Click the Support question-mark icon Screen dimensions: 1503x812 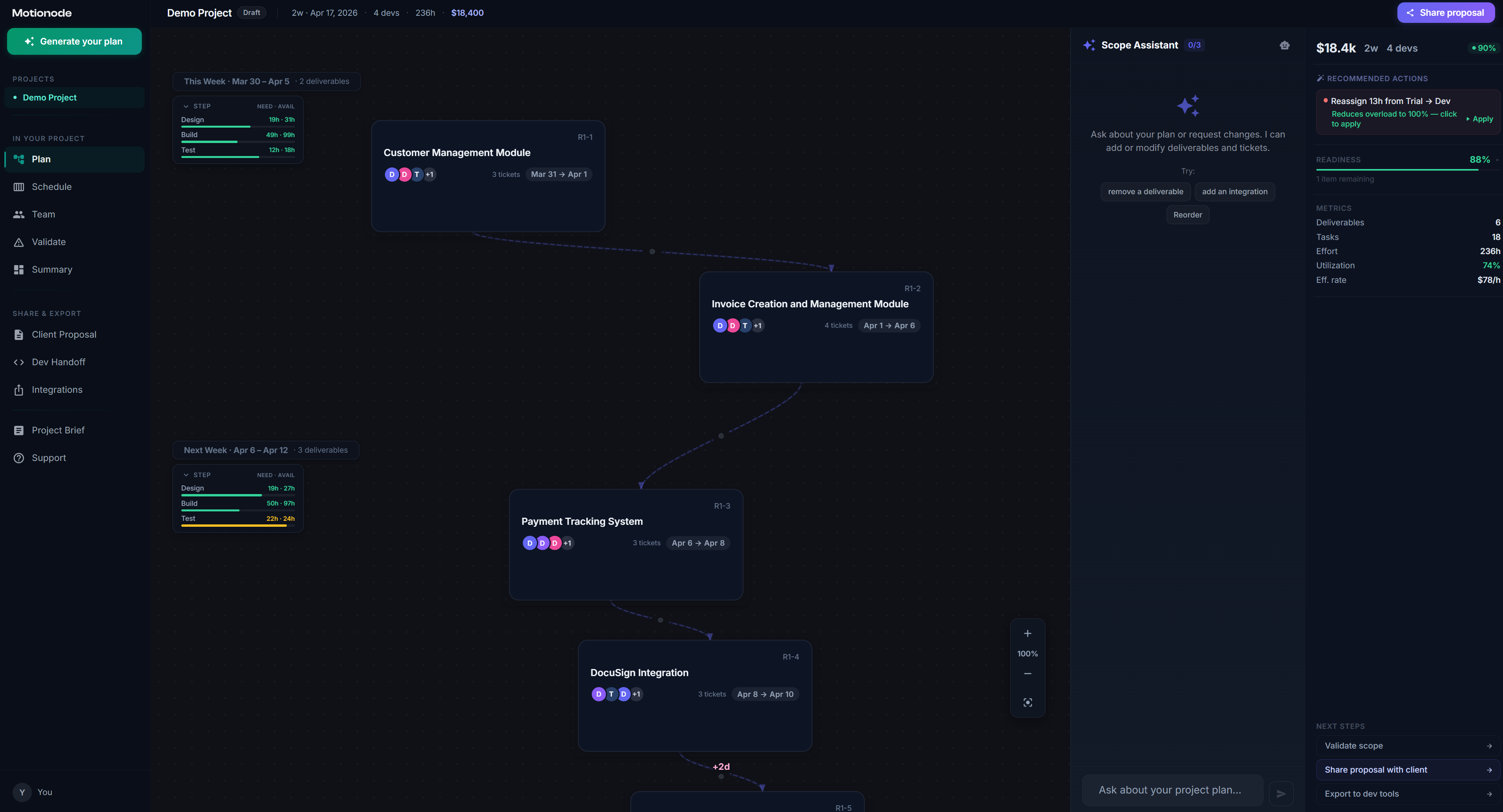tap(19, 457)
